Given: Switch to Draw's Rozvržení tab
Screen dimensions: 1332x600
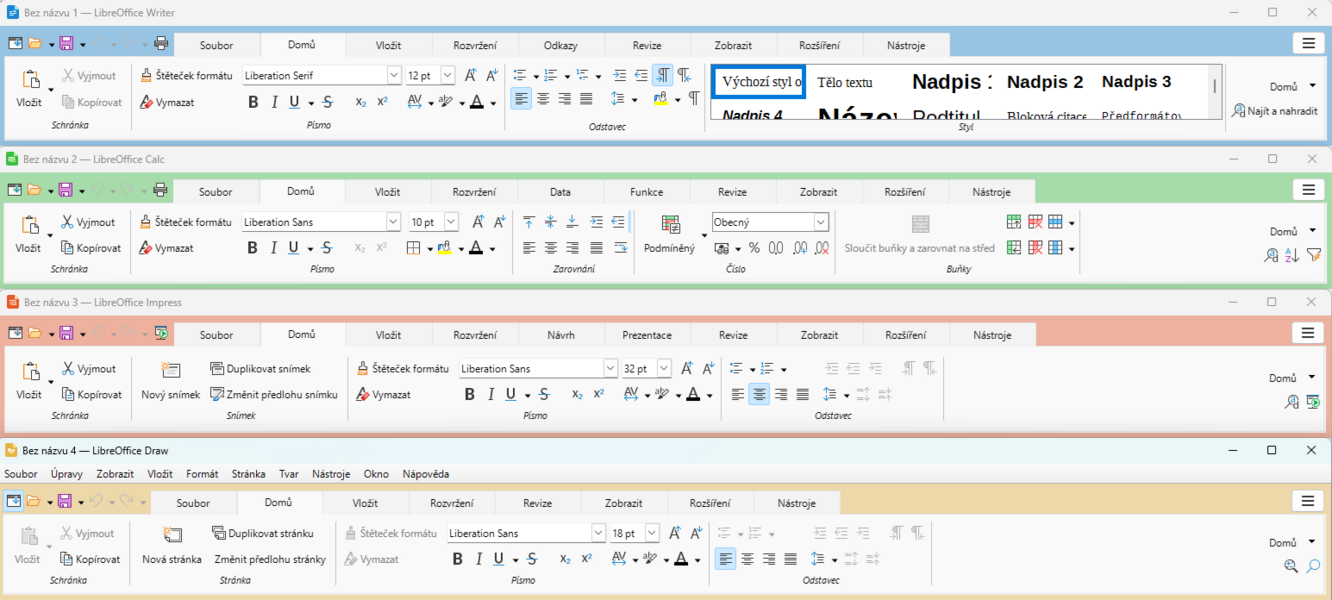Looking at the screenshot, I should pos(451,503).
